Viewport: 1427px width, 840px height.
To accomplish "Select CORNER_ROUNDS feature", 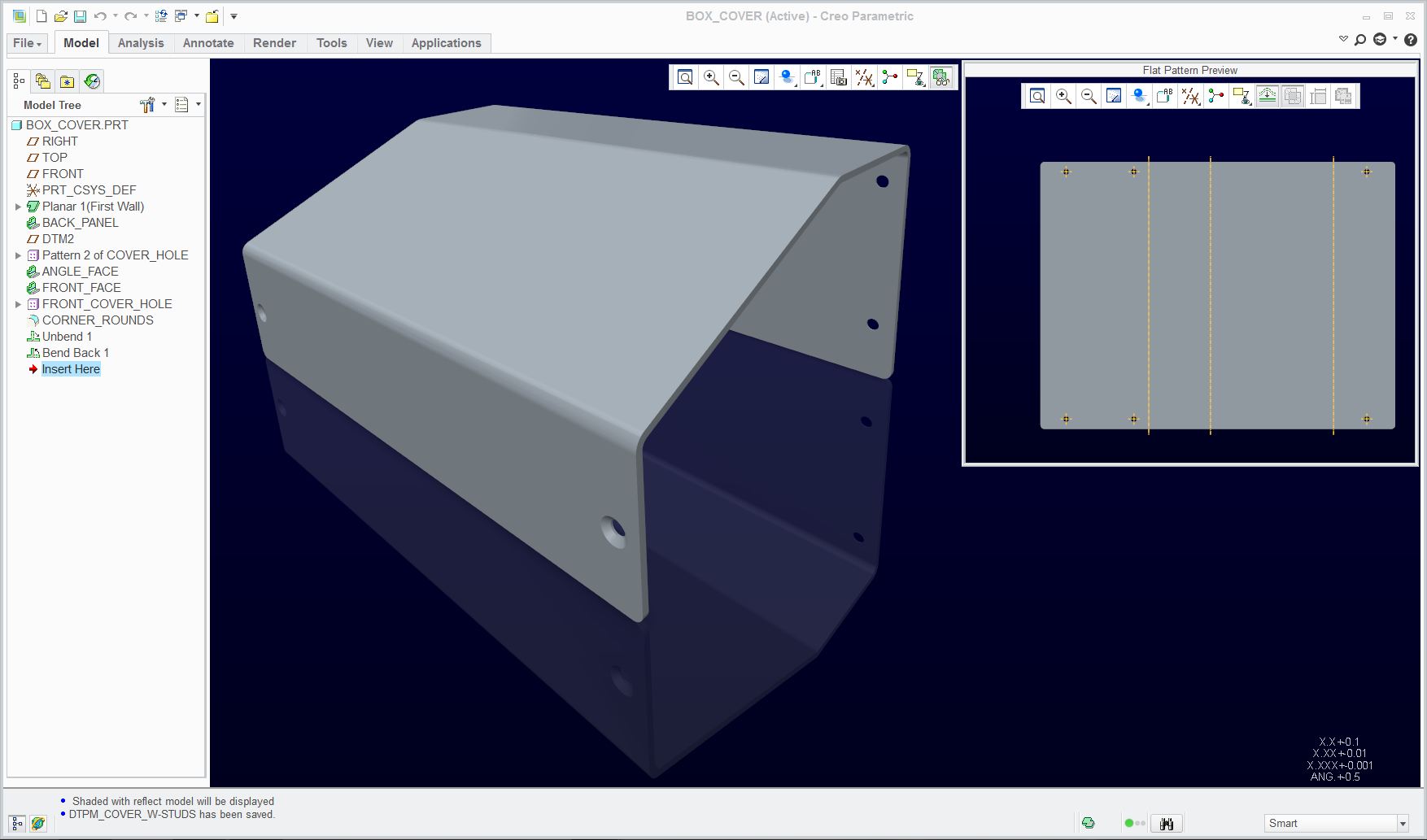I will [90, 320].
